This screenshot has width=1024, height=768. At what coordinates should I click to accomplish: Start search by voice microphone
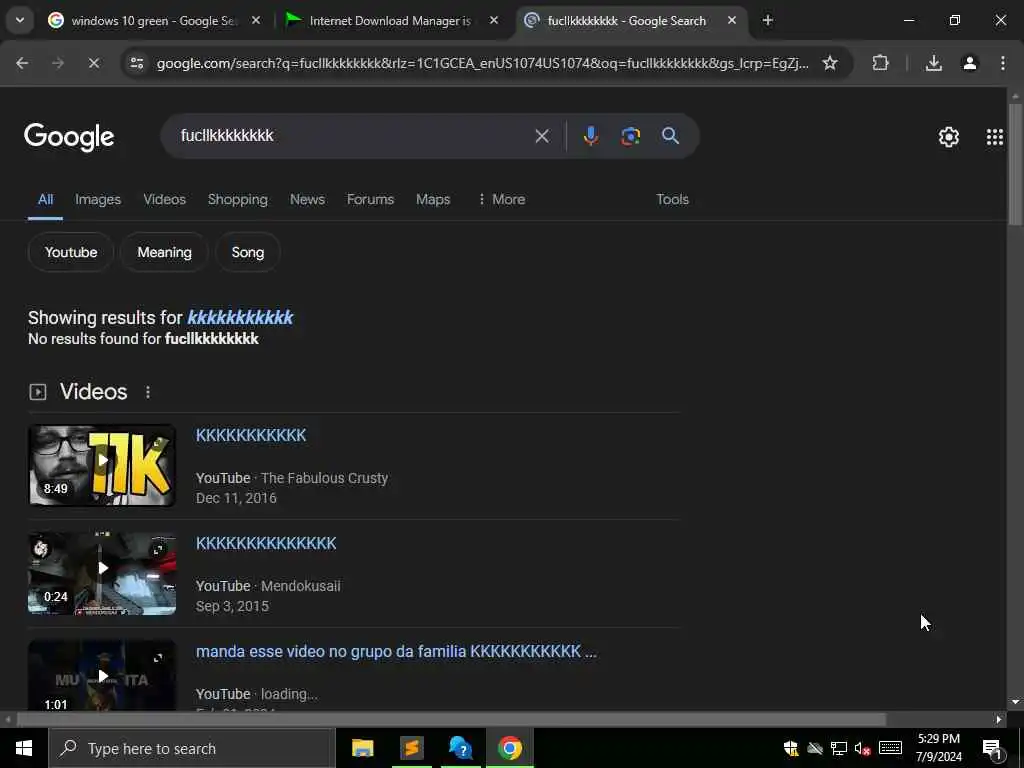(590, 136)
